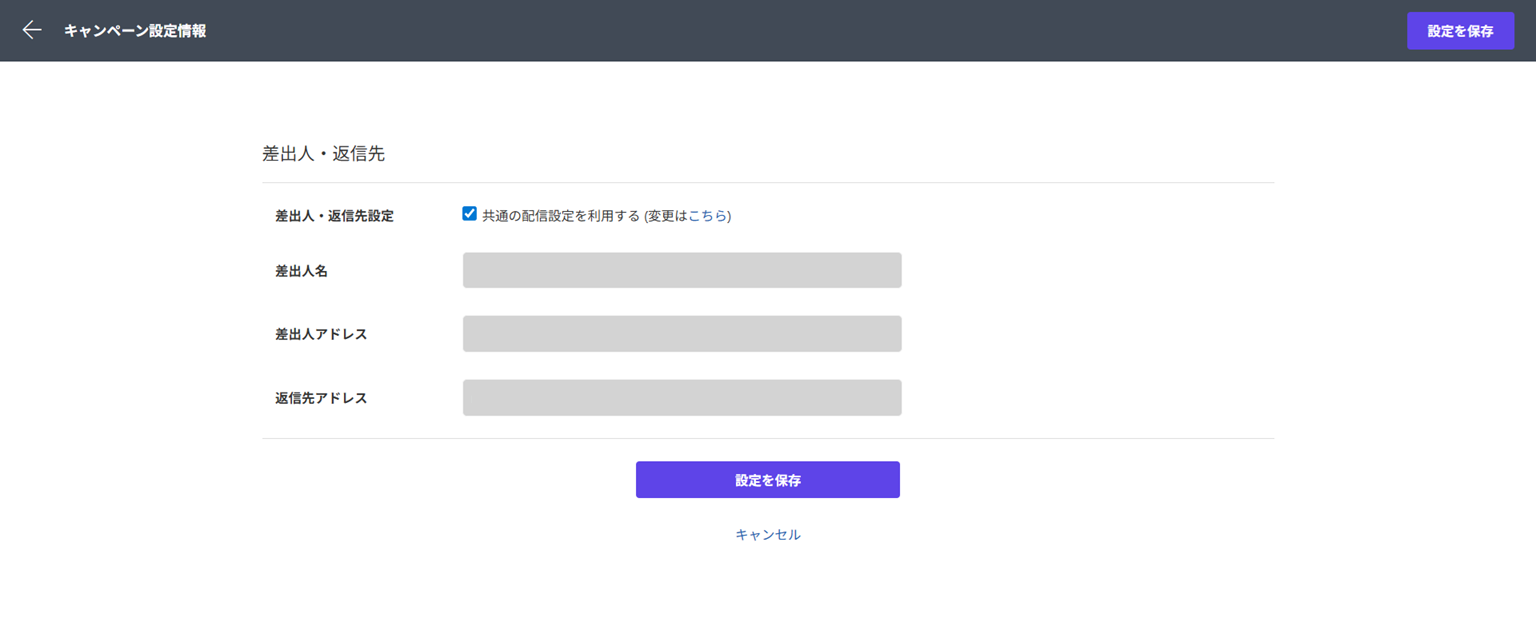Screen dimensions: 1536x634
Task: Click the 差出人・返信先設定 row label
Action: coord(334,216)
